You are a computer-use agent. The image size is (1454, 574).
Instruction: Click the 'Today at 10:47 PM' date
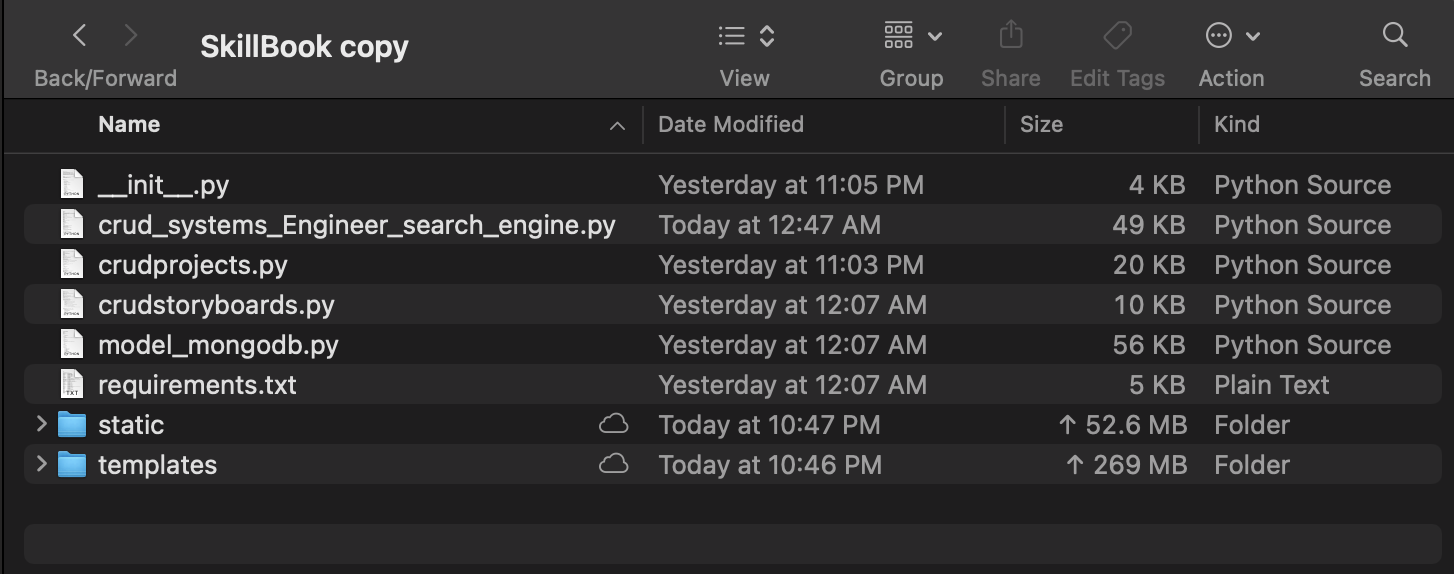click(x=769, y=425)
